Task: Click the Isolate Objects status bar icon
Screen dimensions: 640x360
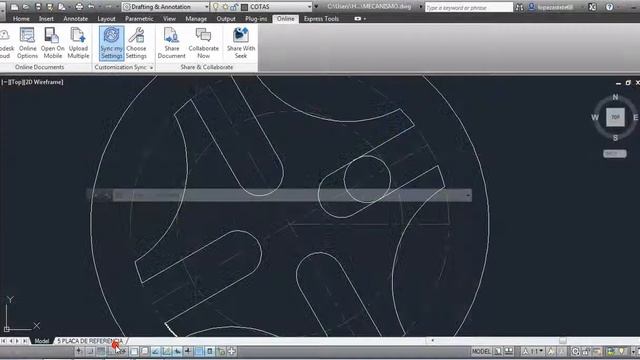Action: (621, 351)
